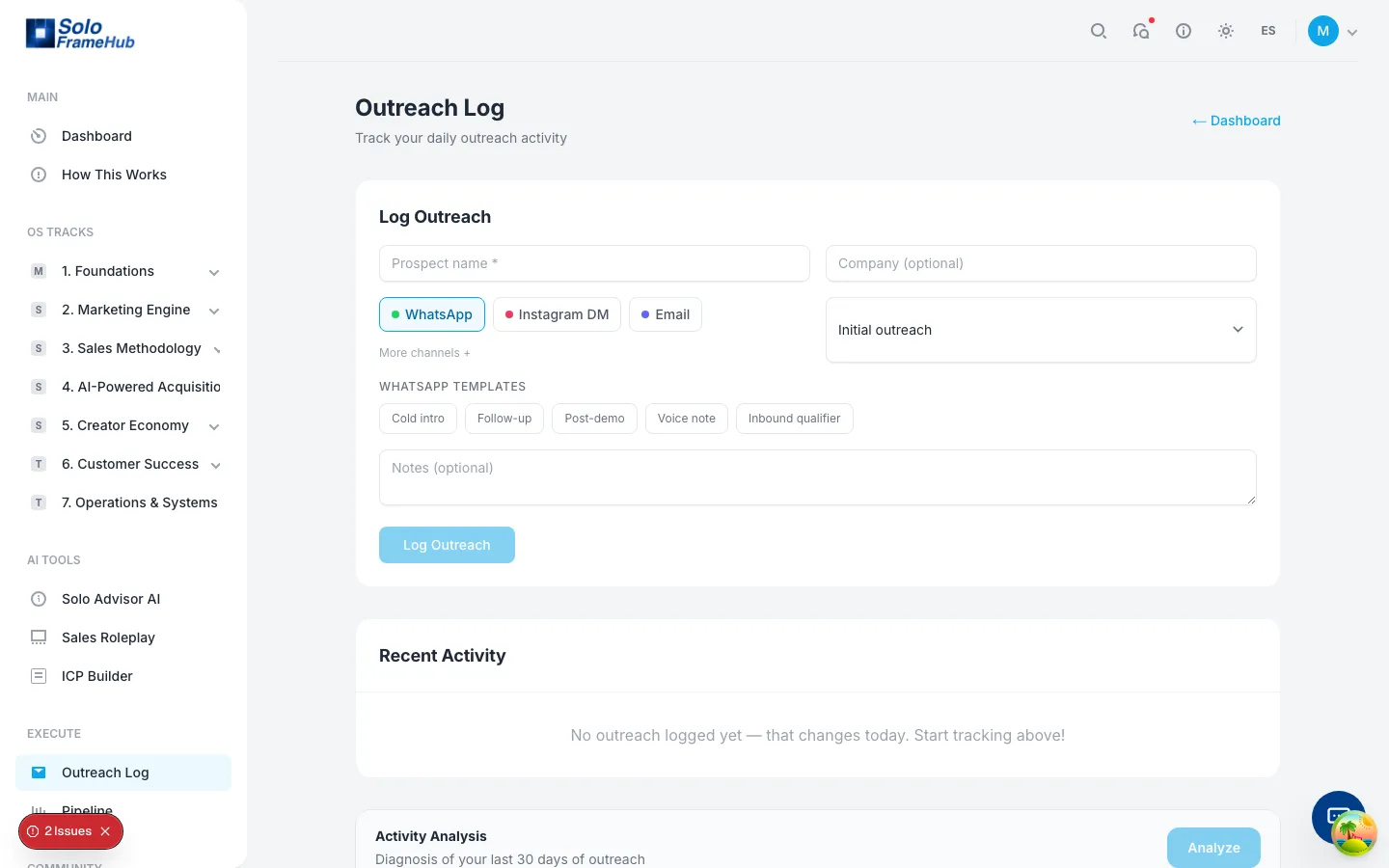Focus the Company (optional) field
This screenshot has height=868, width=1389.
point(1041,263)
